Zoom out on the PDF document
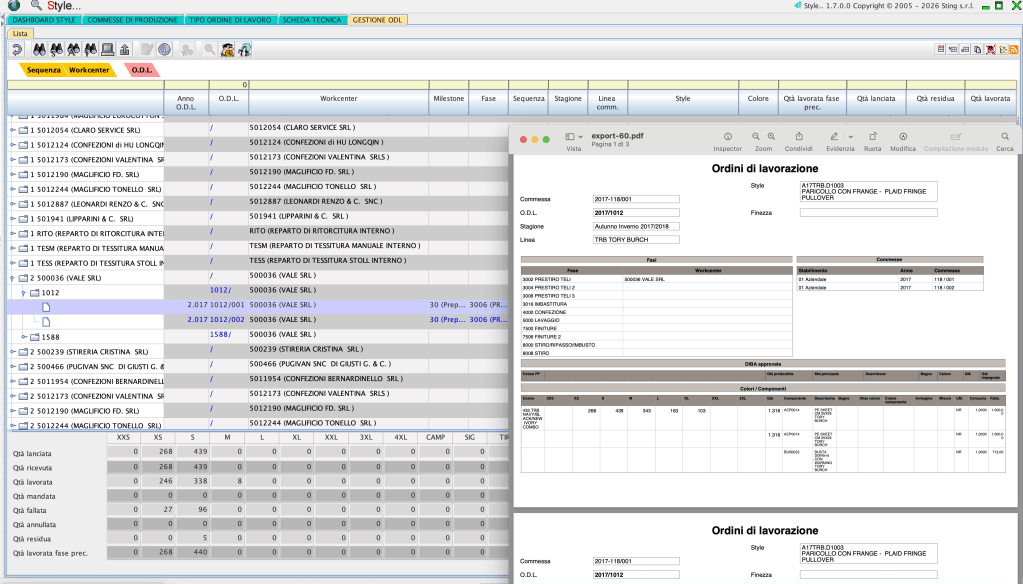Viewport: 1023px width, 584px height. [x=756, y=136]
